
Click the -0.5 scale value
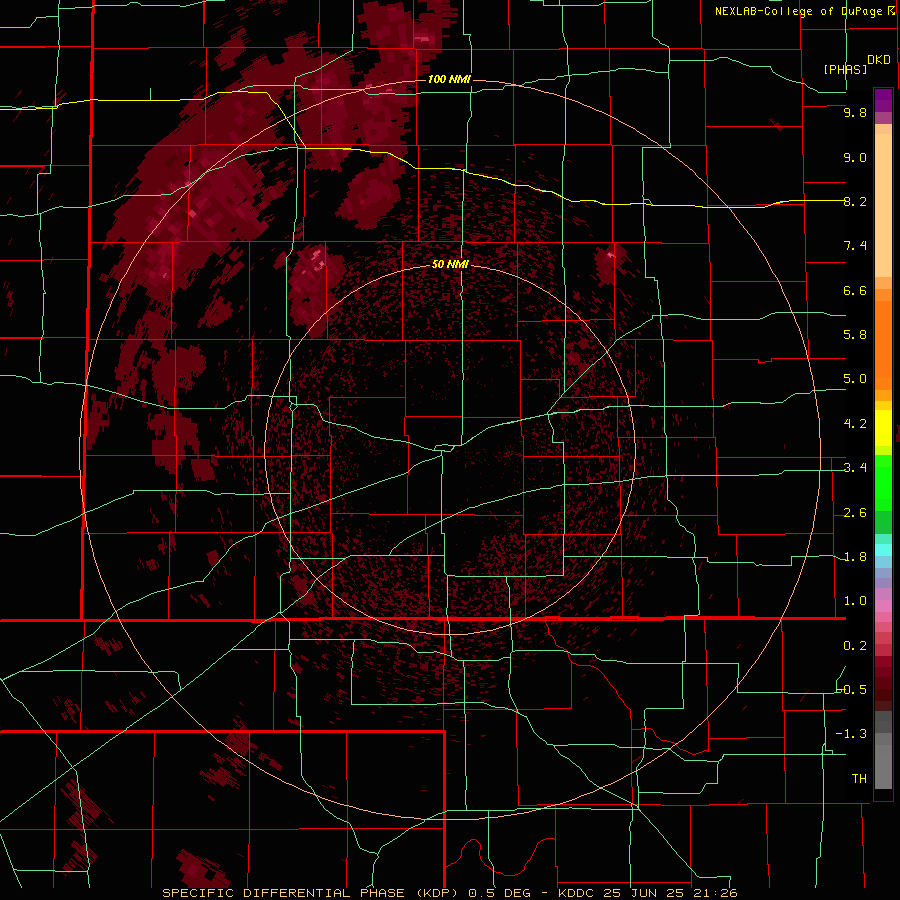[852, 690]
